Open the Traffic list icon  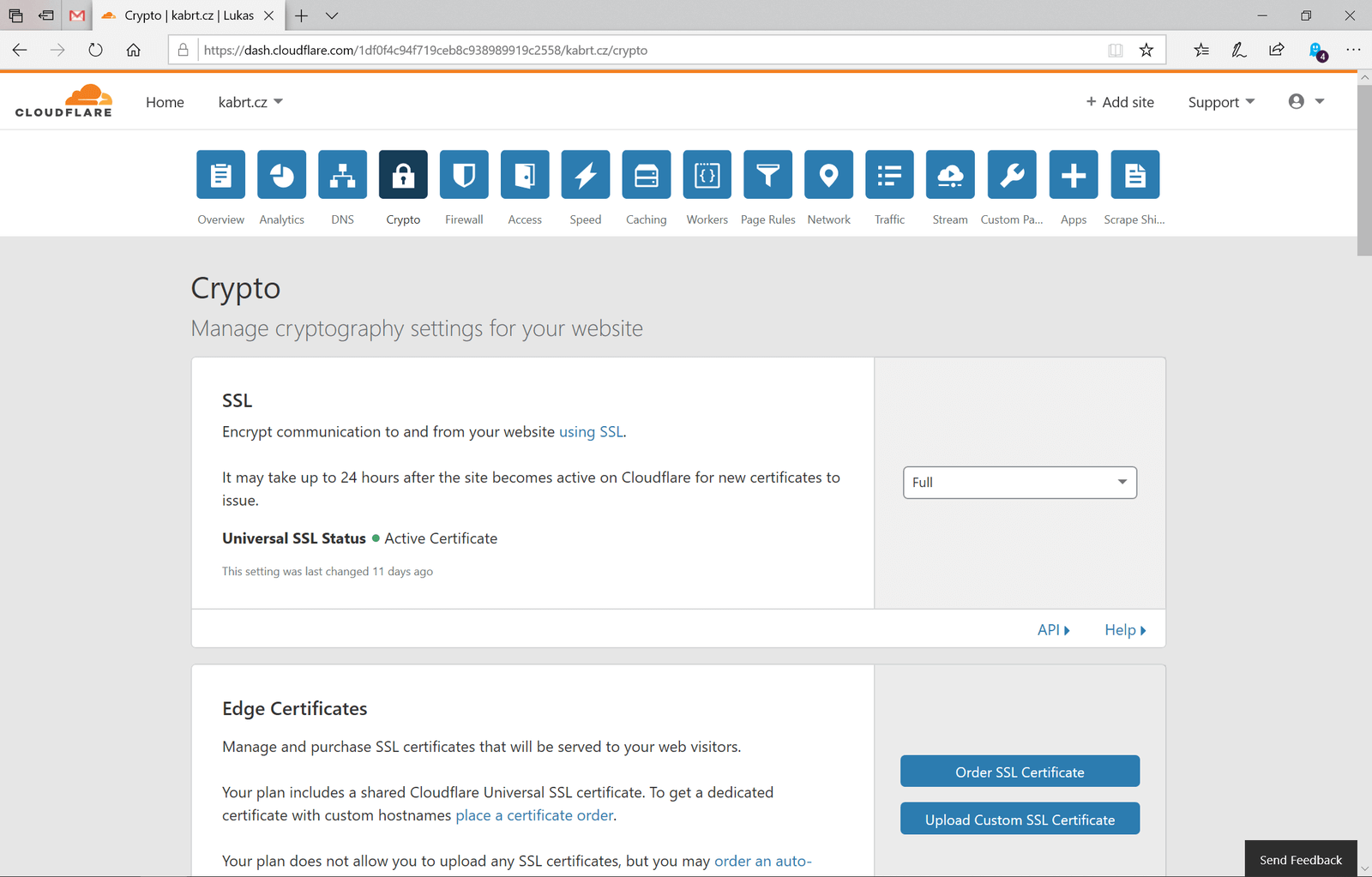tap(890, 175)
